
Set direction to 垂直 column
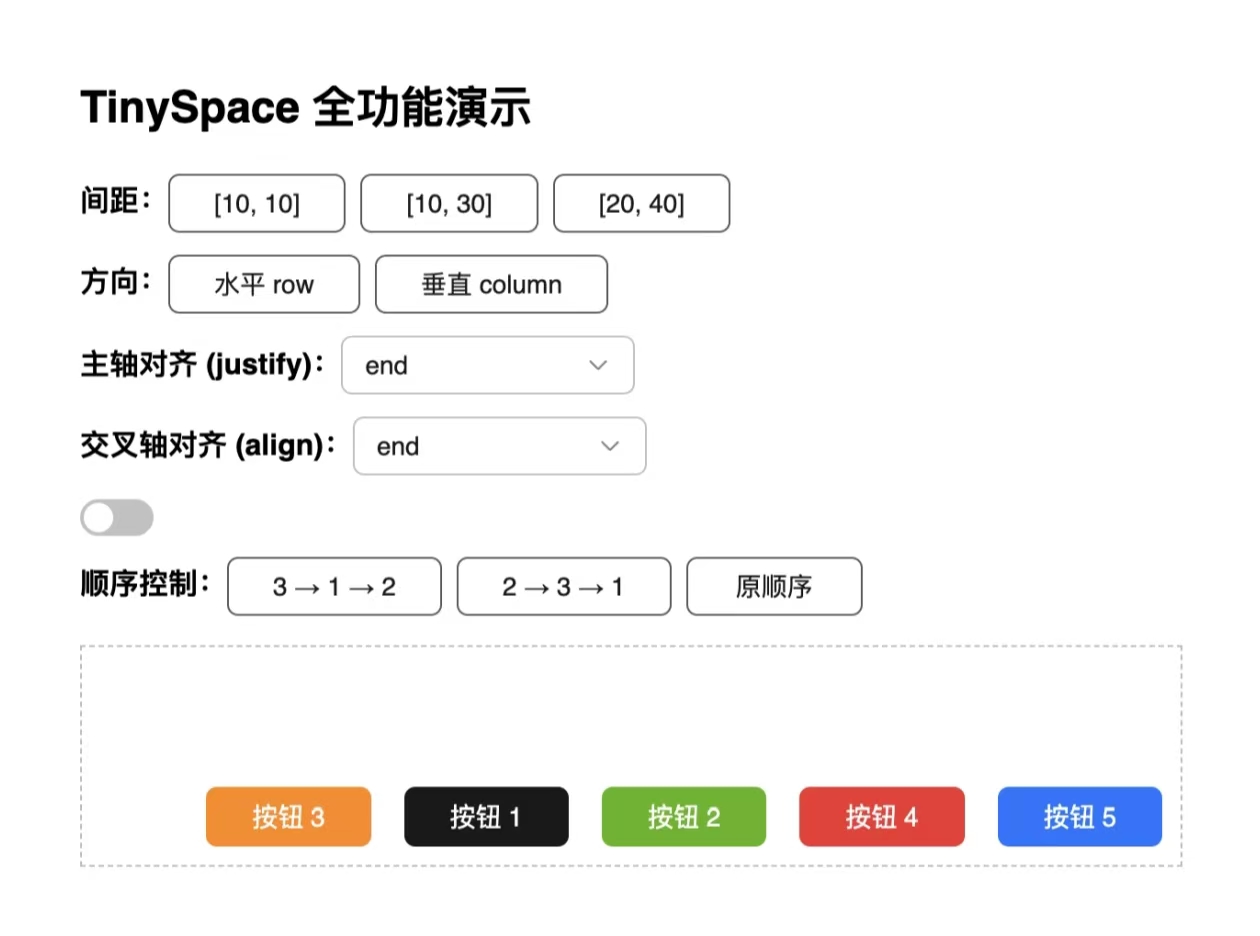pos(491,284)
